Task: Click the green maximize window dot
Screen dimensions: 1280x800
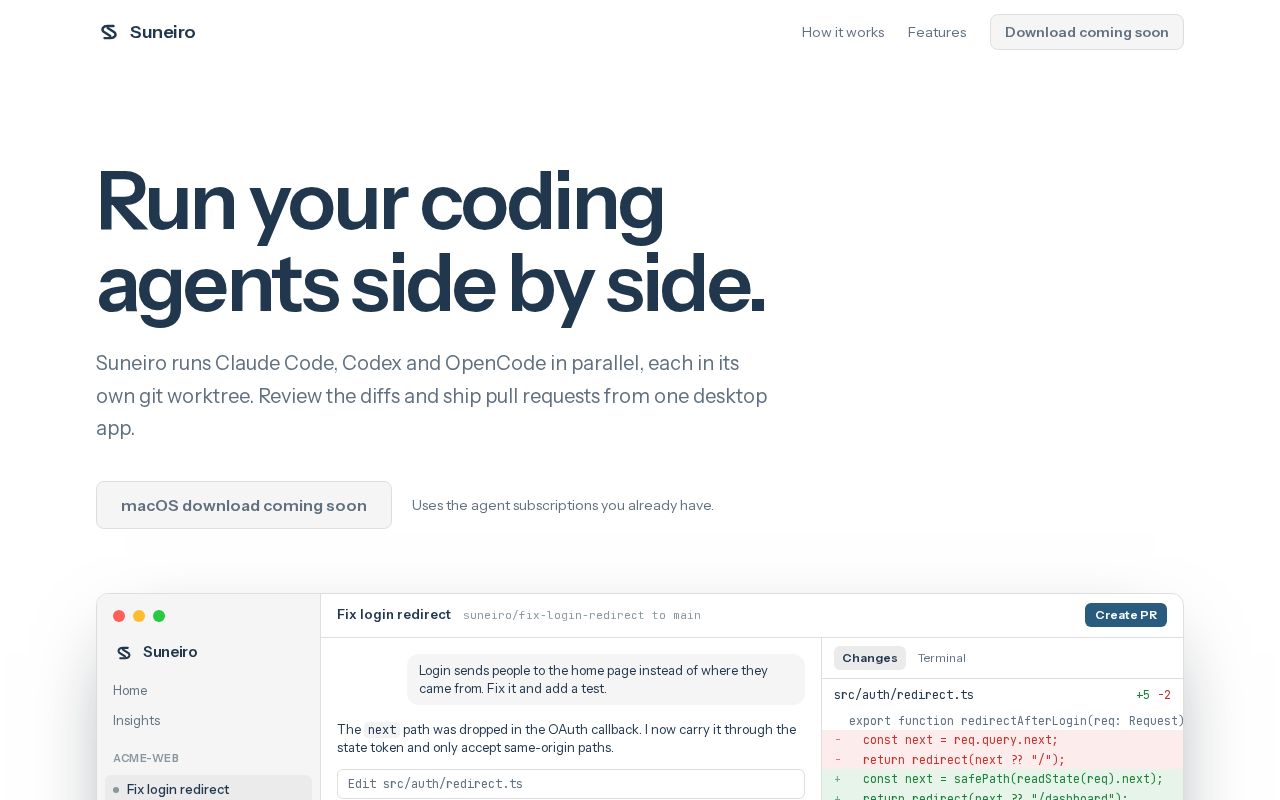Action: tap(159, 616)
